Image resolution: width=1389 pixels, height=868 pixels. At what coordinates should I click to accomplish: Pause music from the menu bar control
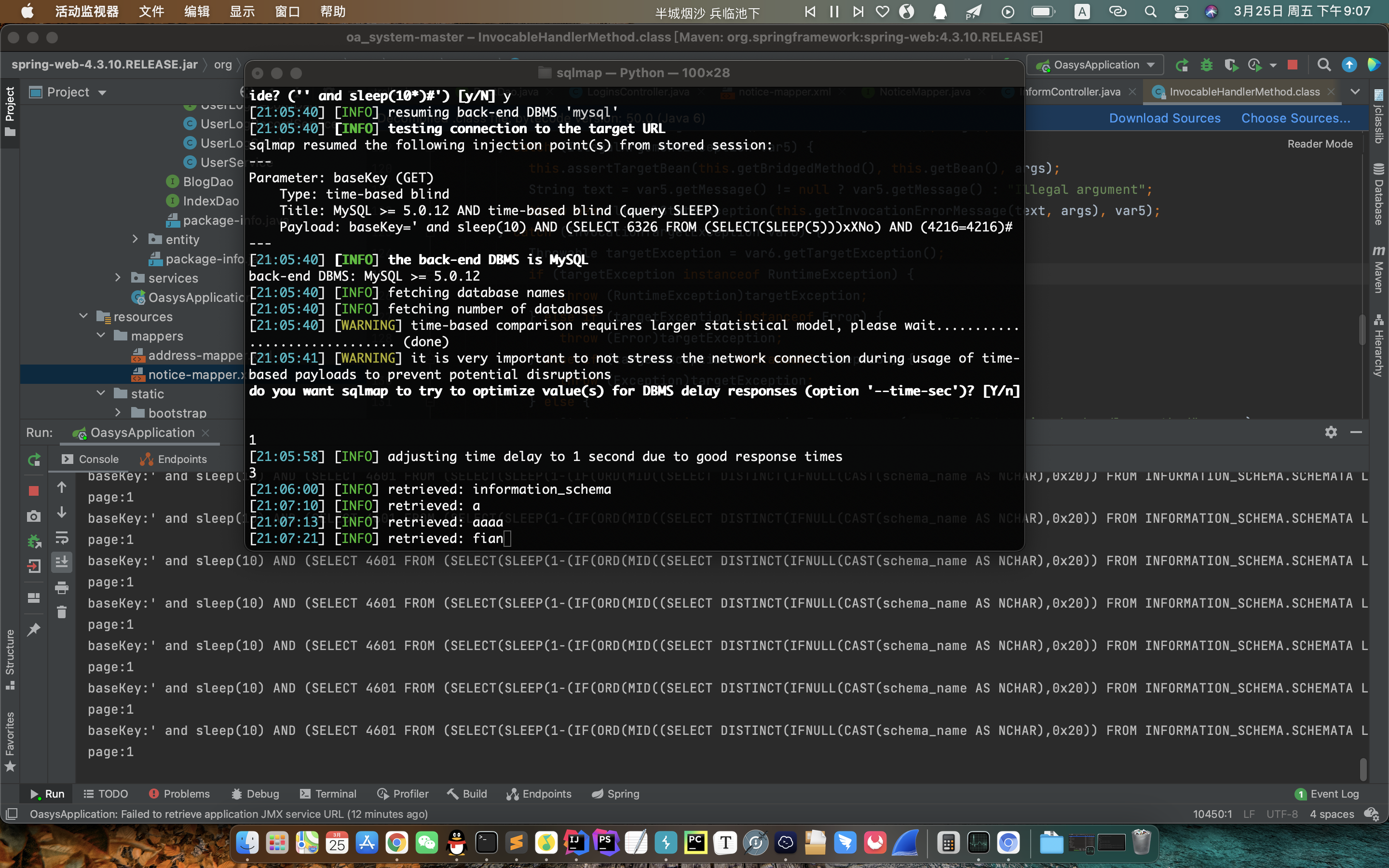[x=834, y=12]
